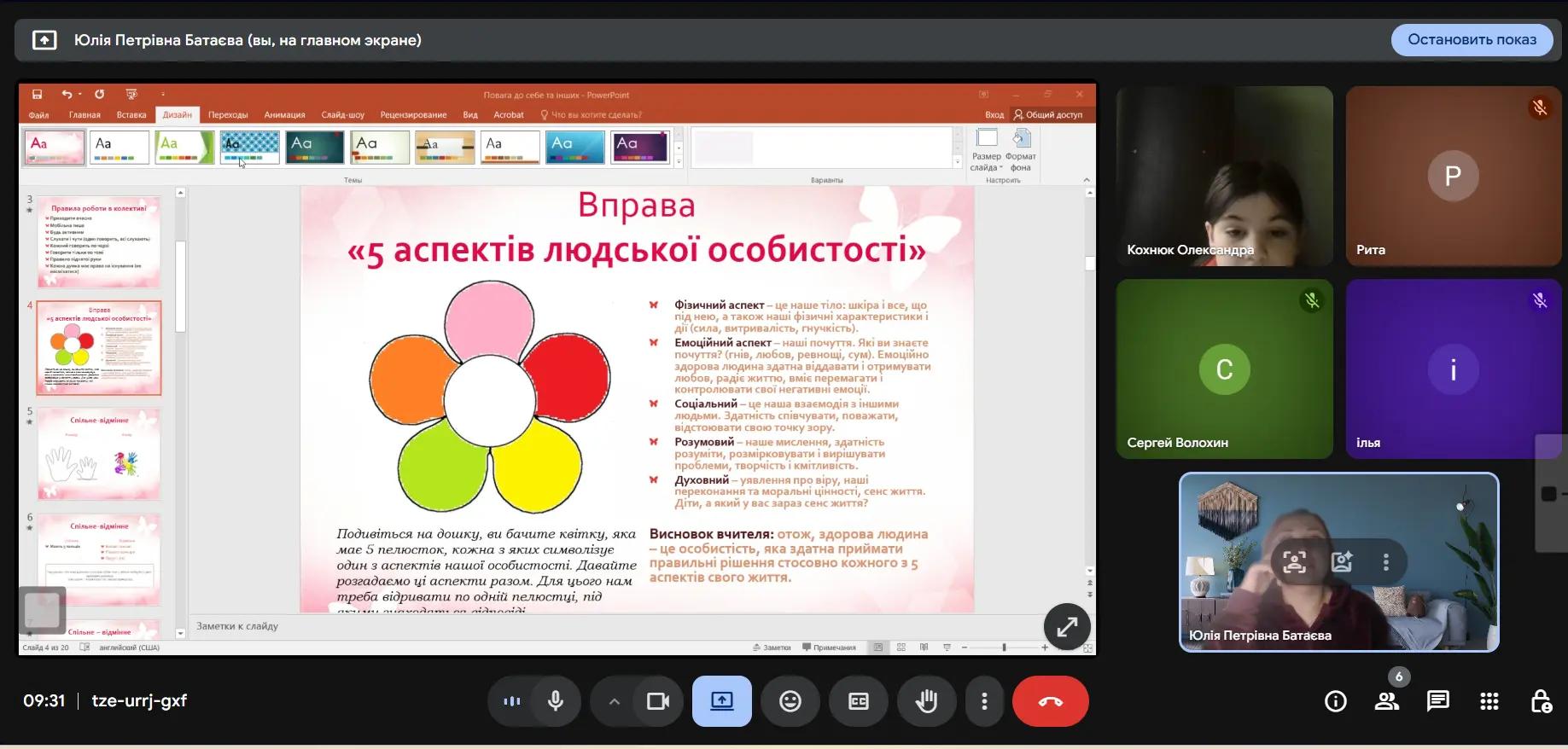
Task: Open more options three-dot menu
Action: pos(984,701)
